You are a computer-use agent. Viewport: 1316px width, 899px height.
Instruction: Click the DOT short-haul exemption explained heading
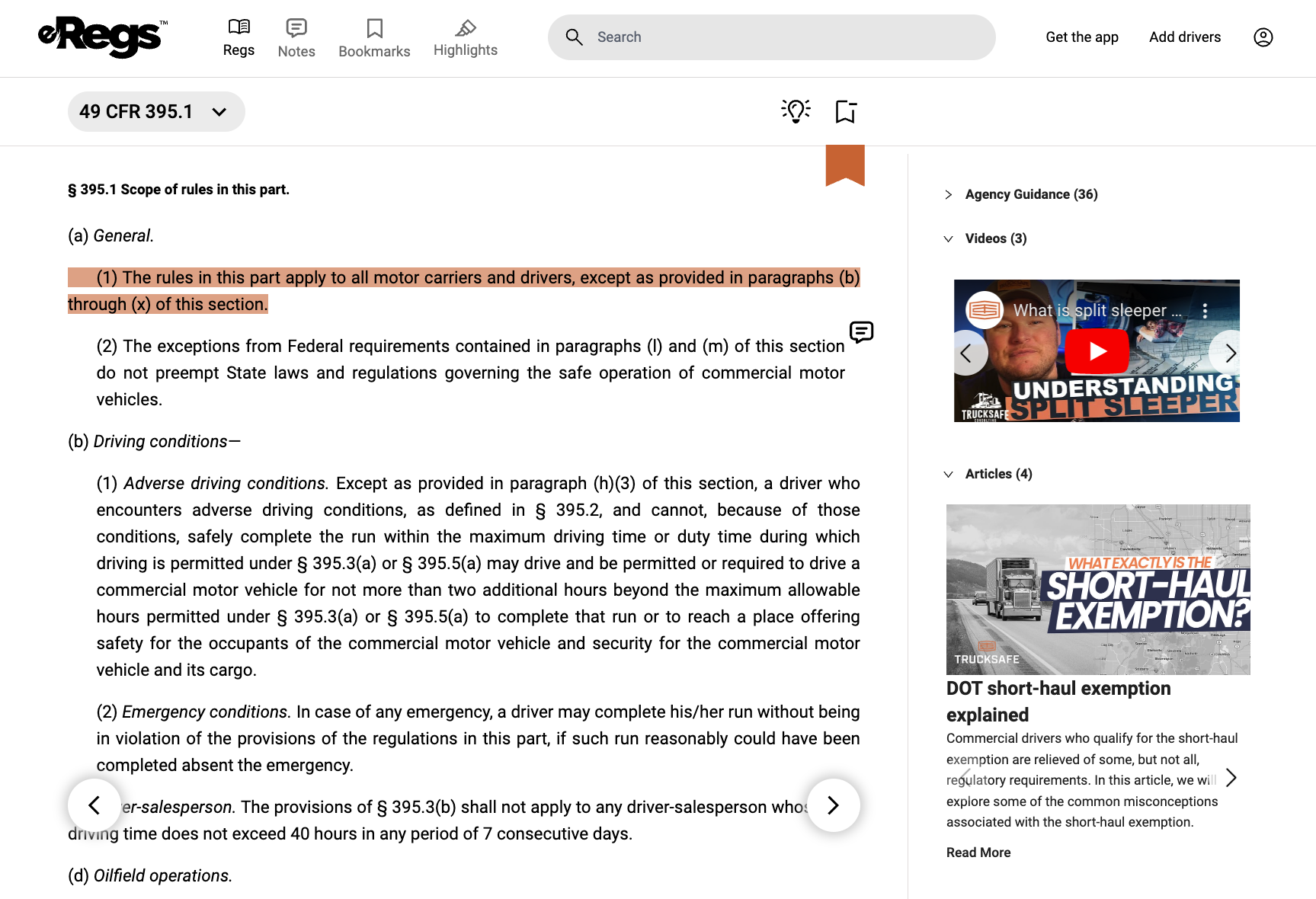[1058, 702]
